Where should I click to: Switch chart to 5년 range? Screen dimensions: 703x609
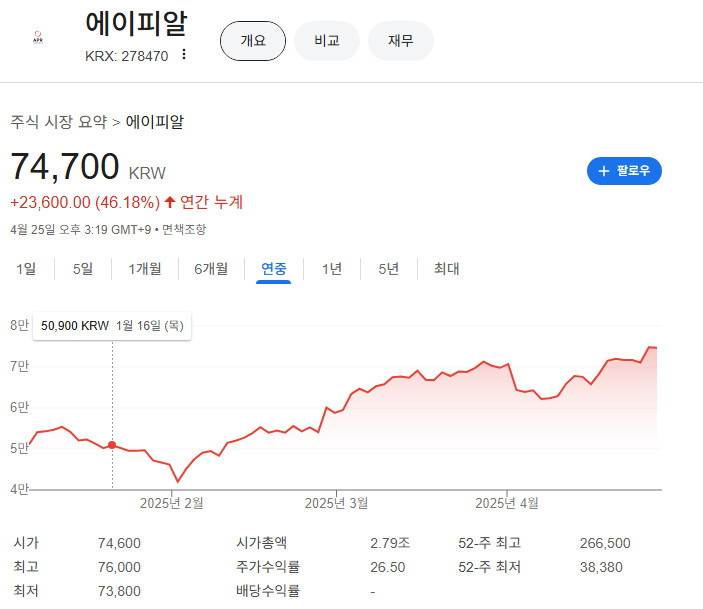388,268
